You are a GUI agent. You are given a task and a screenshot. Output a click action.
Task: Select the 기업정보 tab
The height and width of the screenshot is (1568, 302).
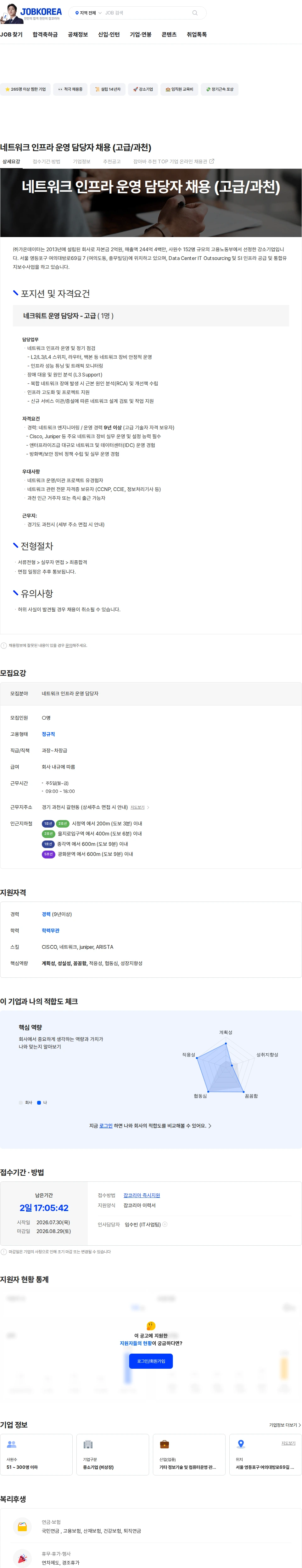click(81, 162)
